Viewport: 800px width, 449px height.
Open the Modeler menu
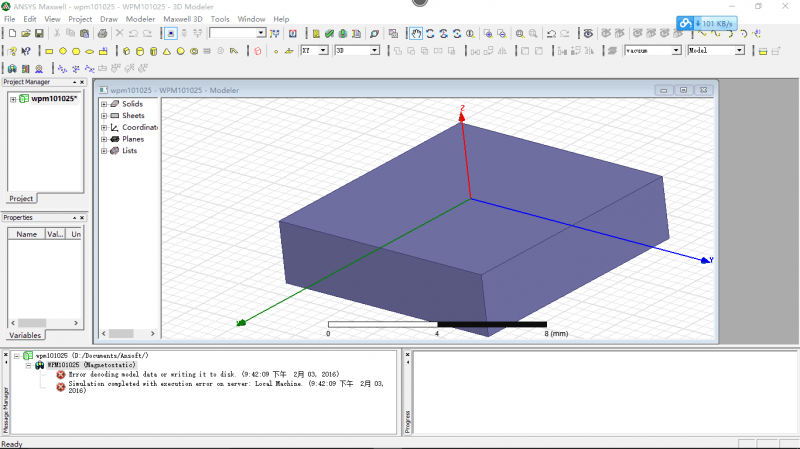[x=140, y=19]
